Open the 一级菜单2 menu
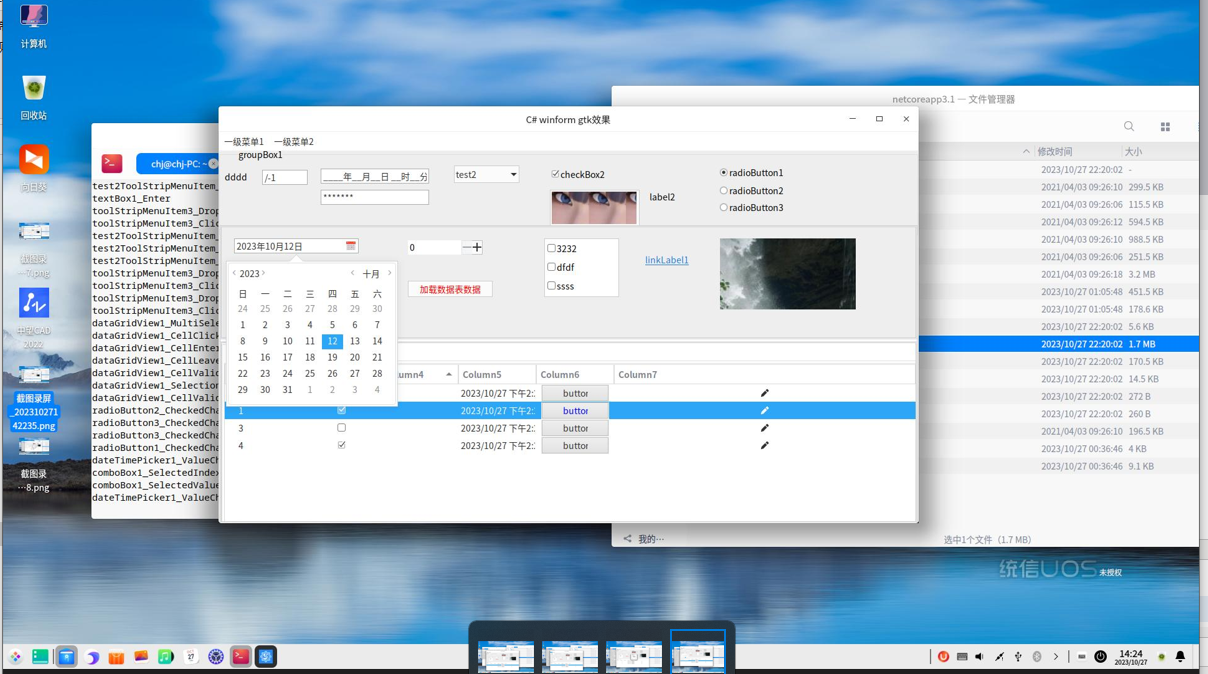This screenshot has height=674, width=1208. 294,142
